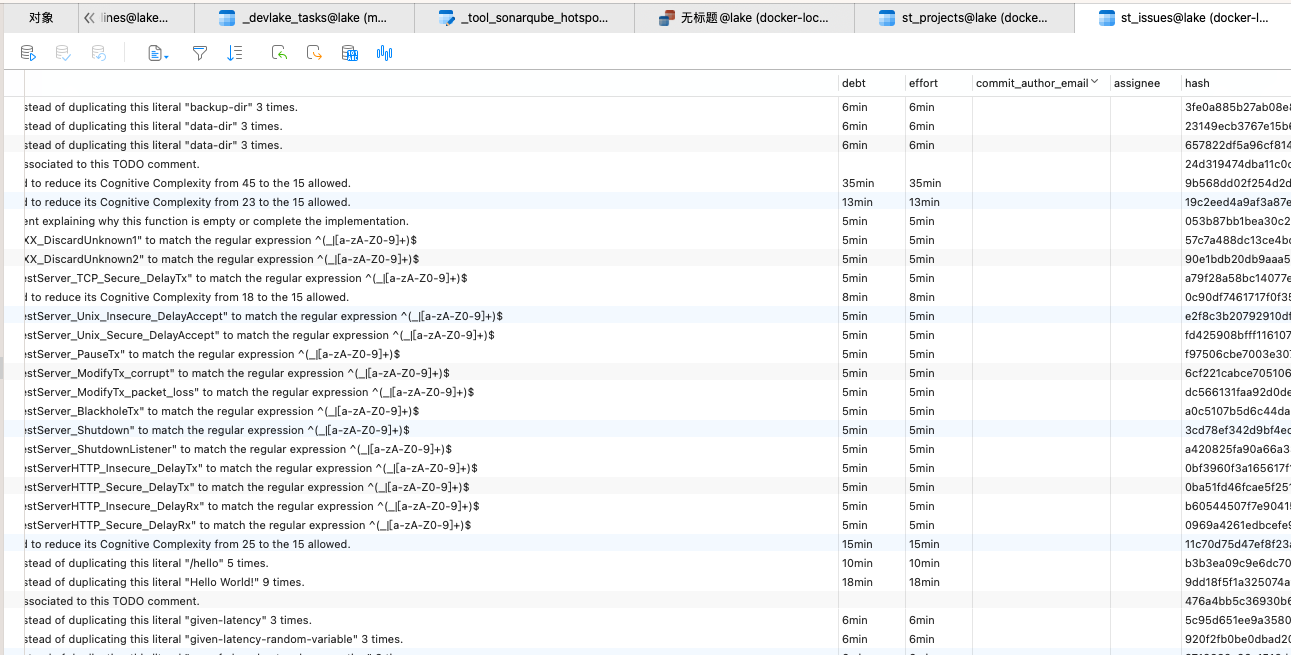Open the st_projects@lake tab
1291x655 pixels.
coord(964,18)
